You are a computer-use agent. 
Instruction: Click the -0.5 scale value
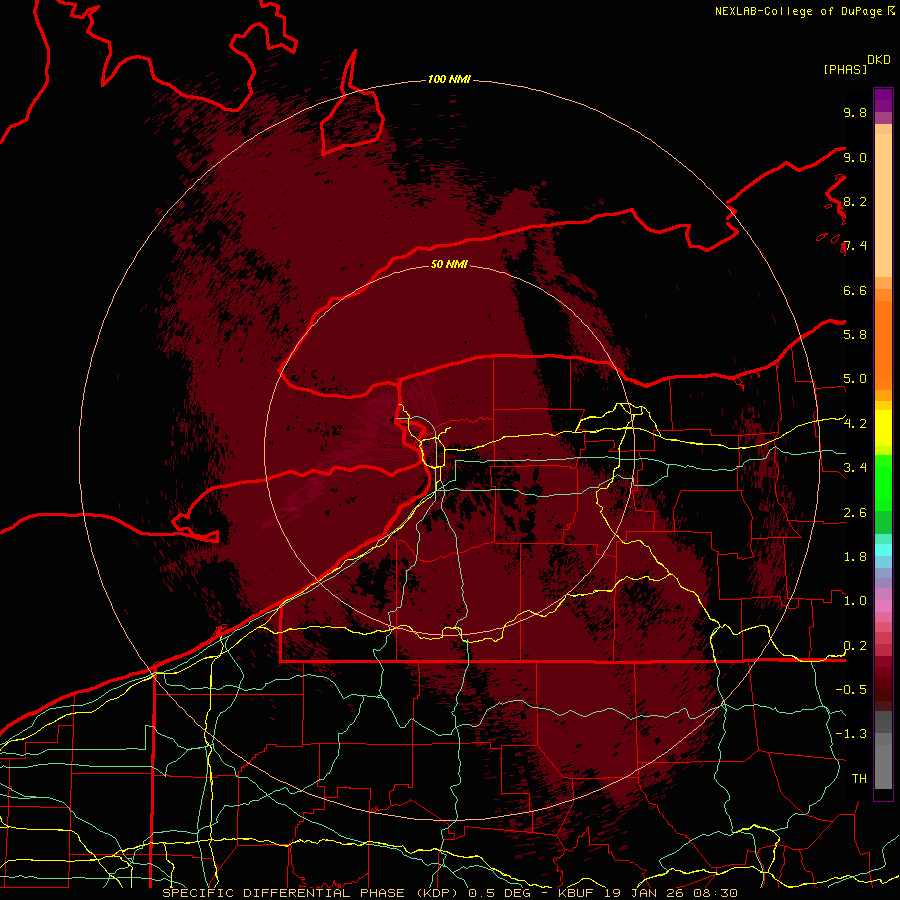[851, 690]
